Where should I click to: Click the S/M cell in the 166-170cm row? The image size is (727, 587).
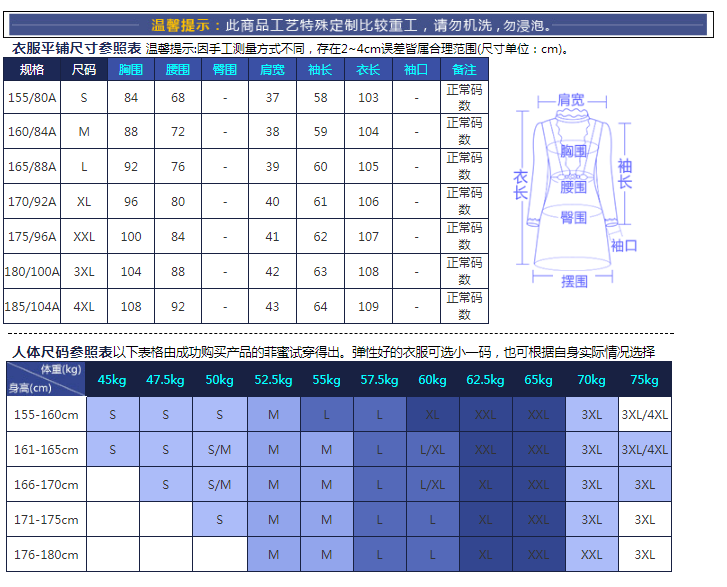pos(219,485)
